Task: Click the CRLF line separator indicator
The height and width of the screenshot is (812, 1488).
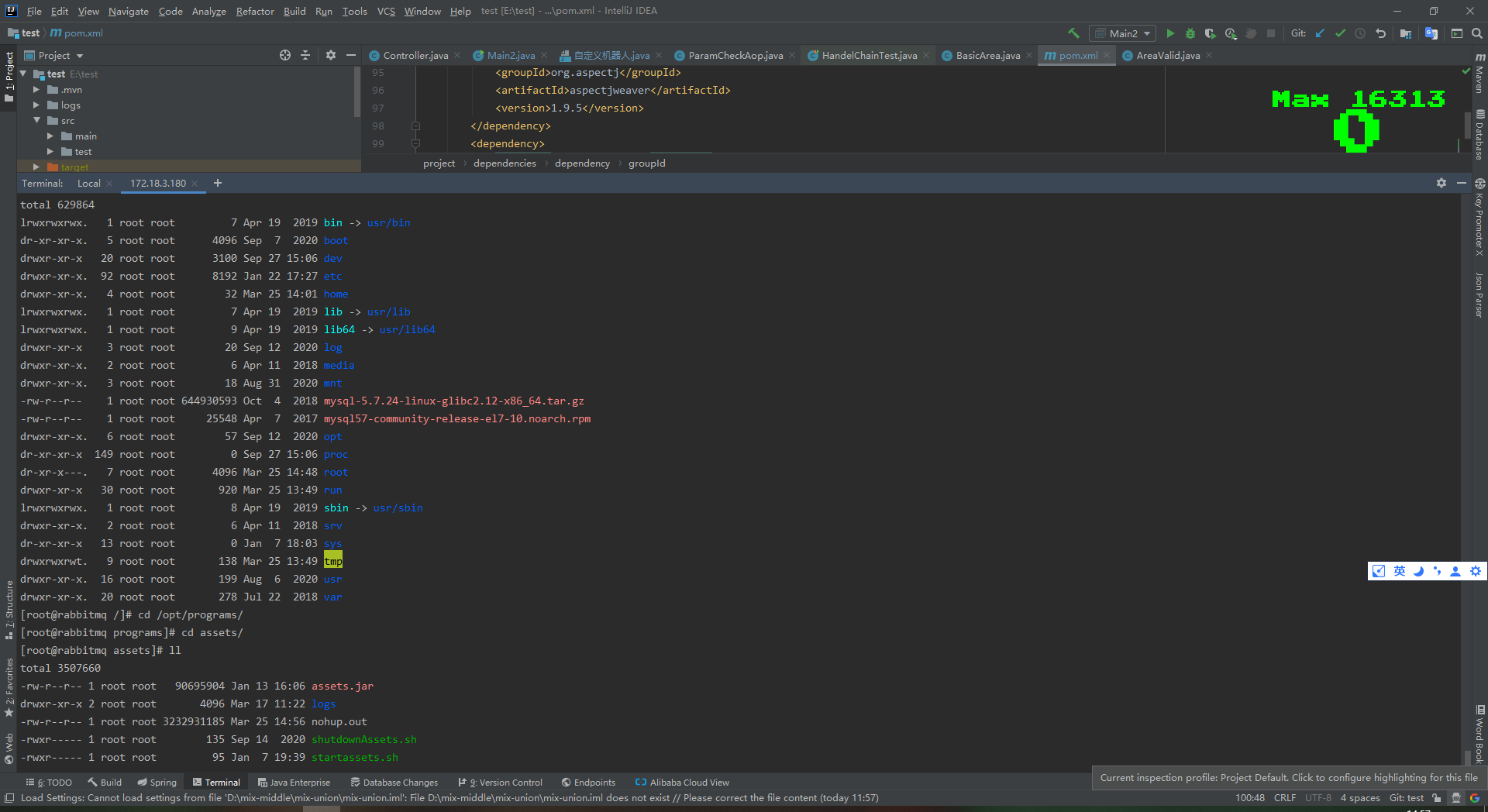Action: (x=1284, y=798)
